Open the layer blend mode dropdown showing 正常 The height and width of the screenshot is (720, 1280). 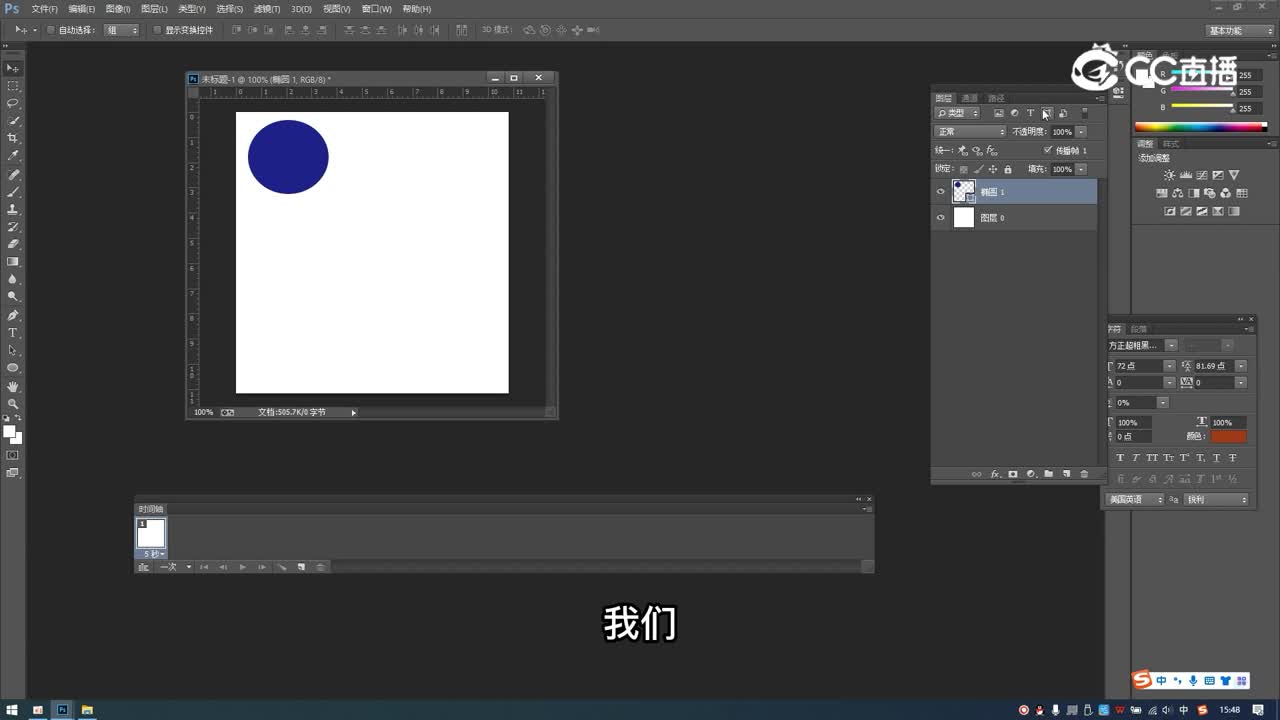969,131
